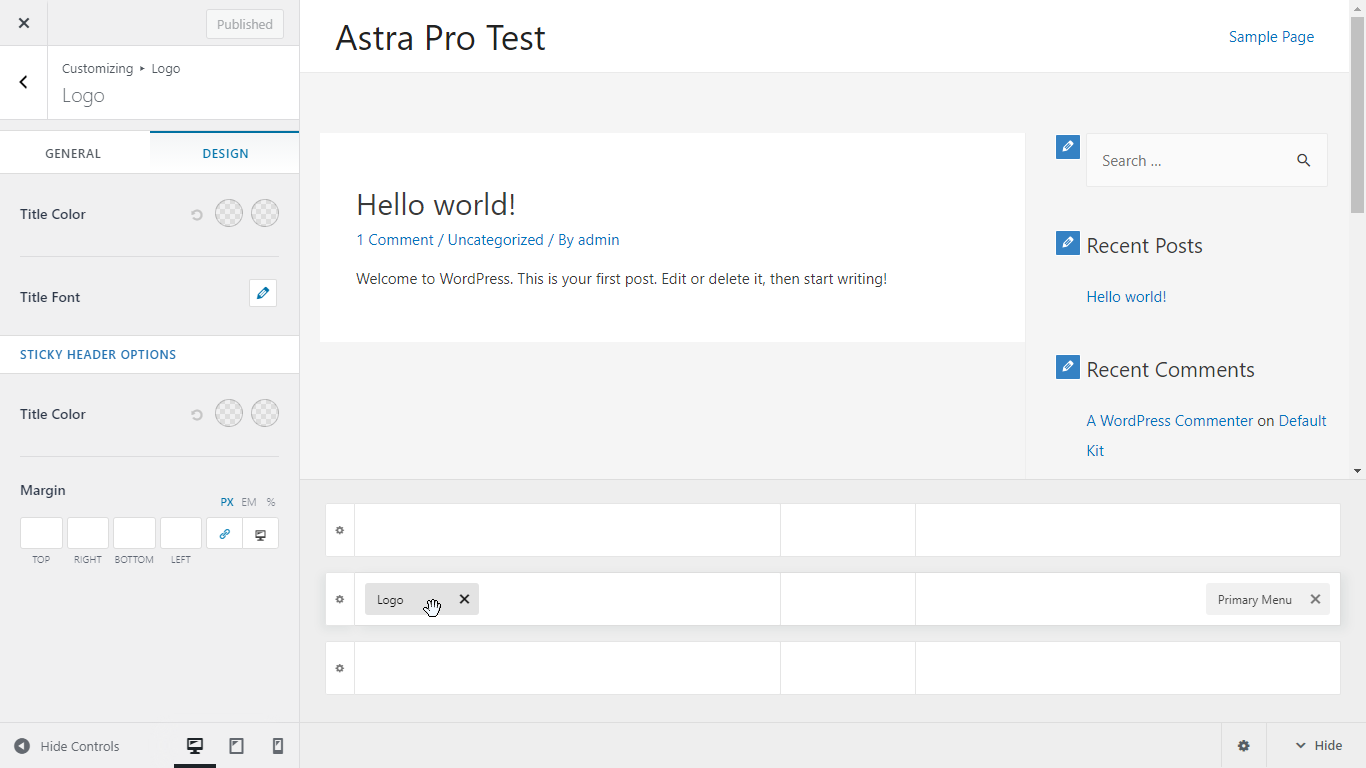Screen dimensions: 1366x768
Task: Open the sticky header Title Color normal swatch
Action: (x=229, y=413)
